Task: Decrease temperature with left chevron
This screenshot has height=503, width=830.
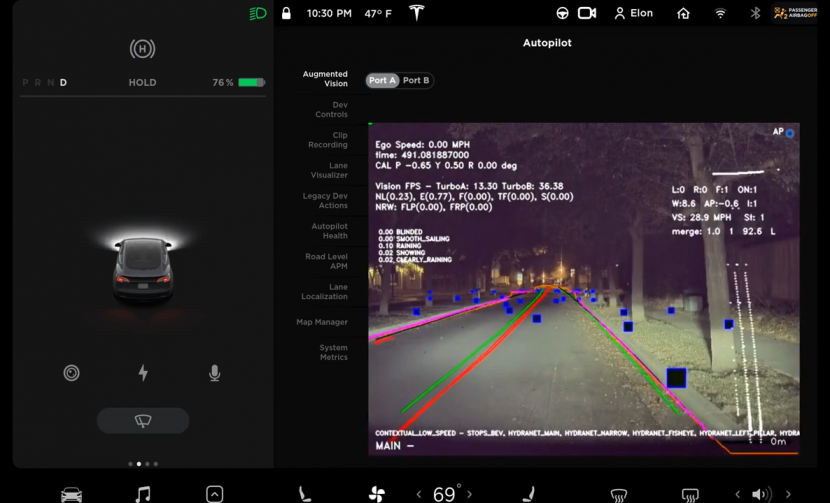Action: (x=419, y=495)
